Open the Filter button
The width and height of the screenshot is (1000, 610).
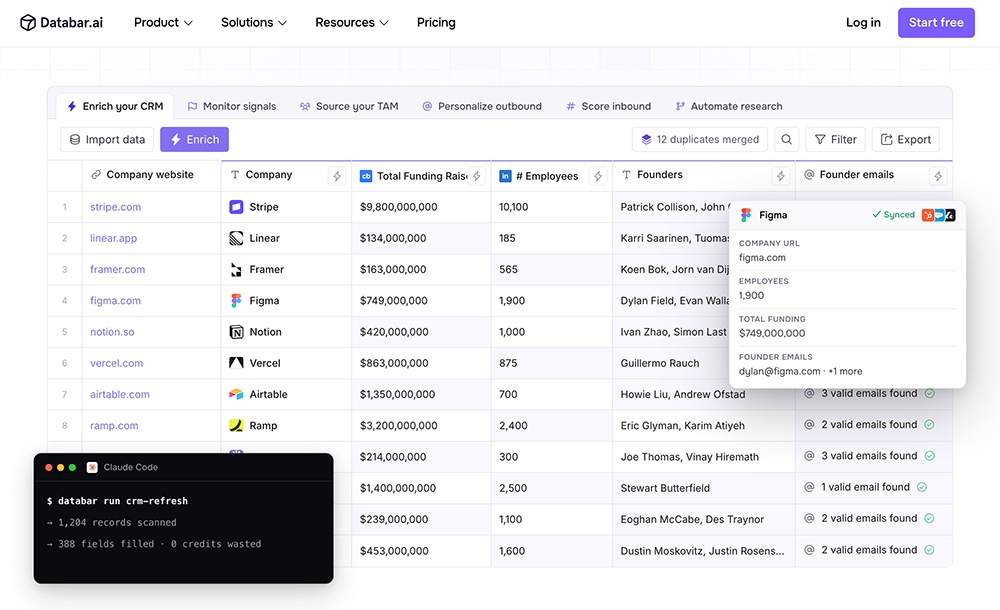[835, 139]
